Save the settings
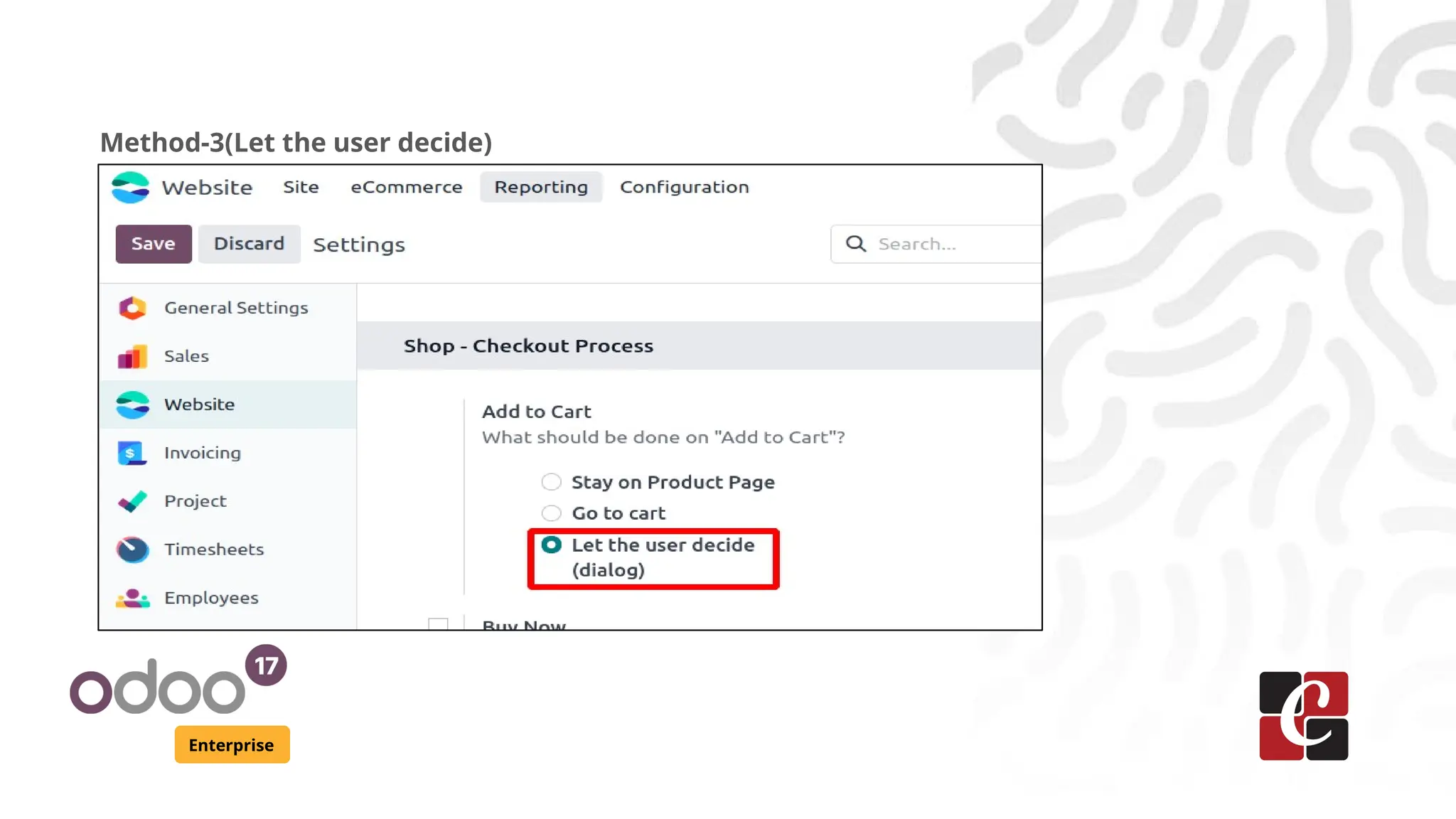1456x819 pixels. (154, 244)
